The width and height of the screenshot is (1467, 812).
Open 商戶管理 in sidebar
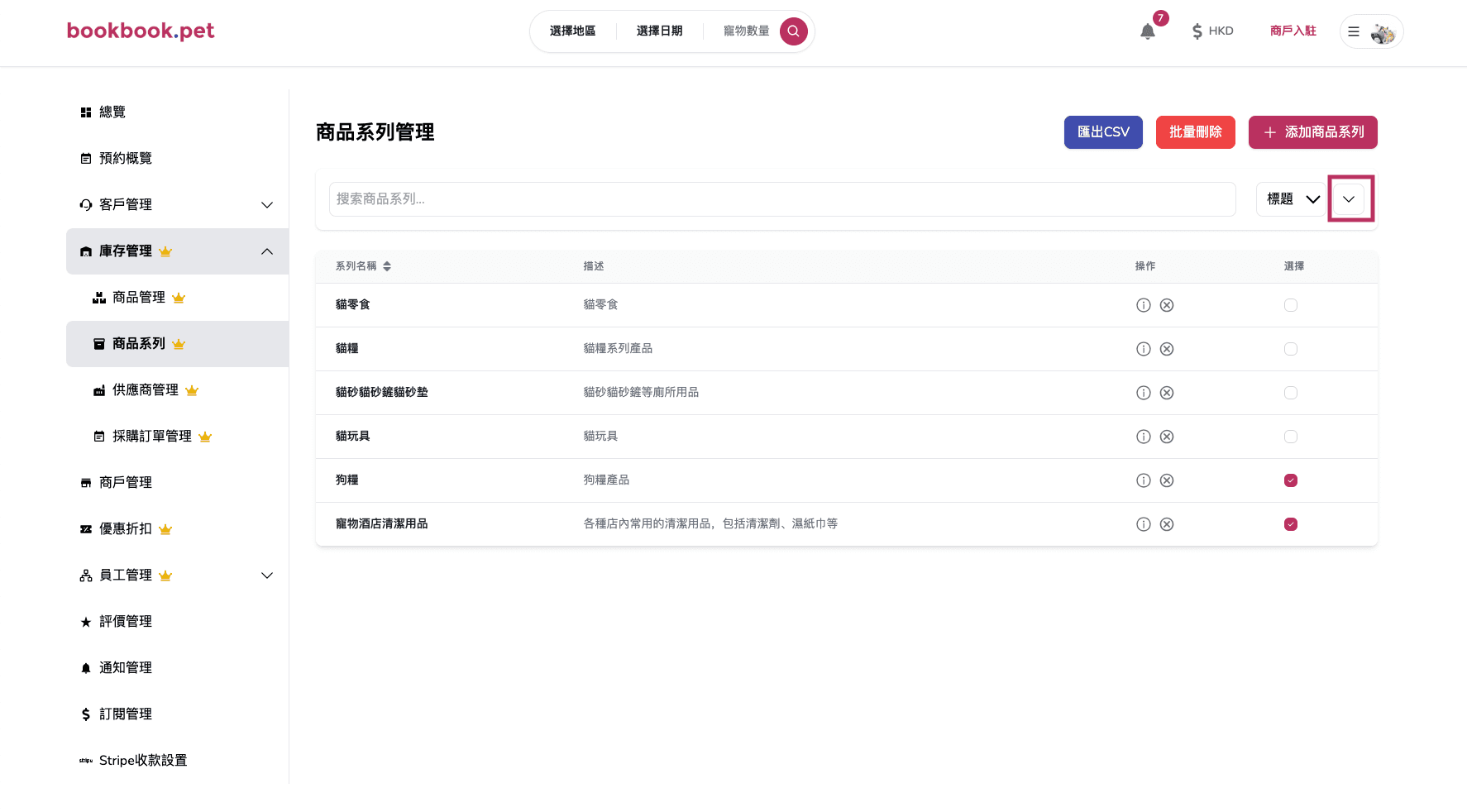[x=177, y=483]
